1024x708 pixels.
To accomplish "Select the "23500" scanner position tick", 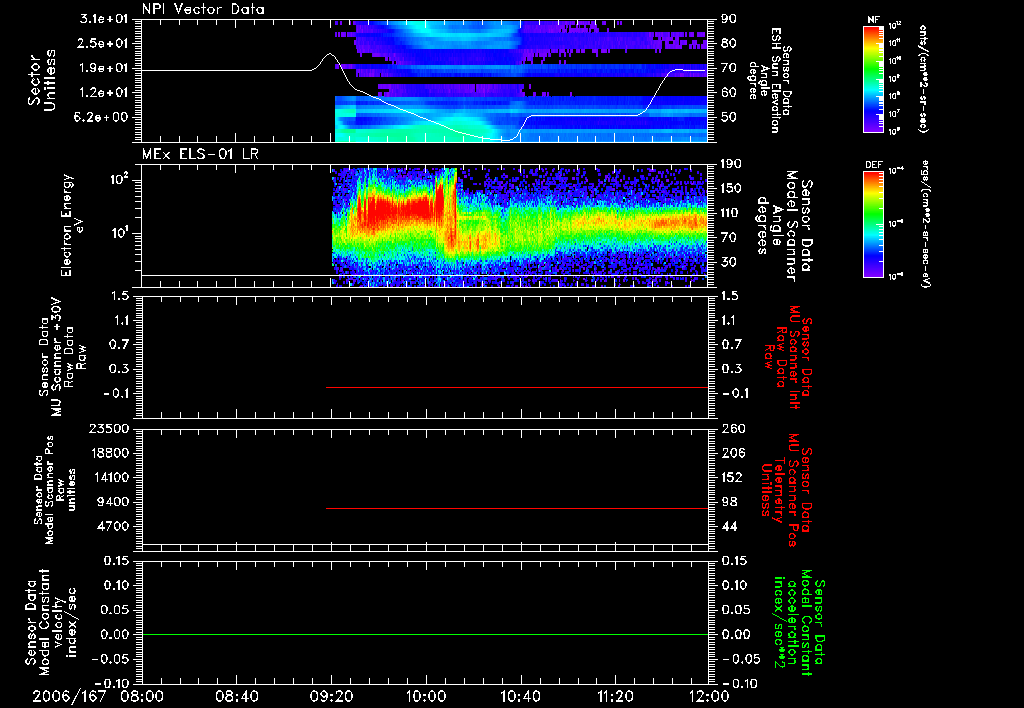I will click(x=109, y=429).
